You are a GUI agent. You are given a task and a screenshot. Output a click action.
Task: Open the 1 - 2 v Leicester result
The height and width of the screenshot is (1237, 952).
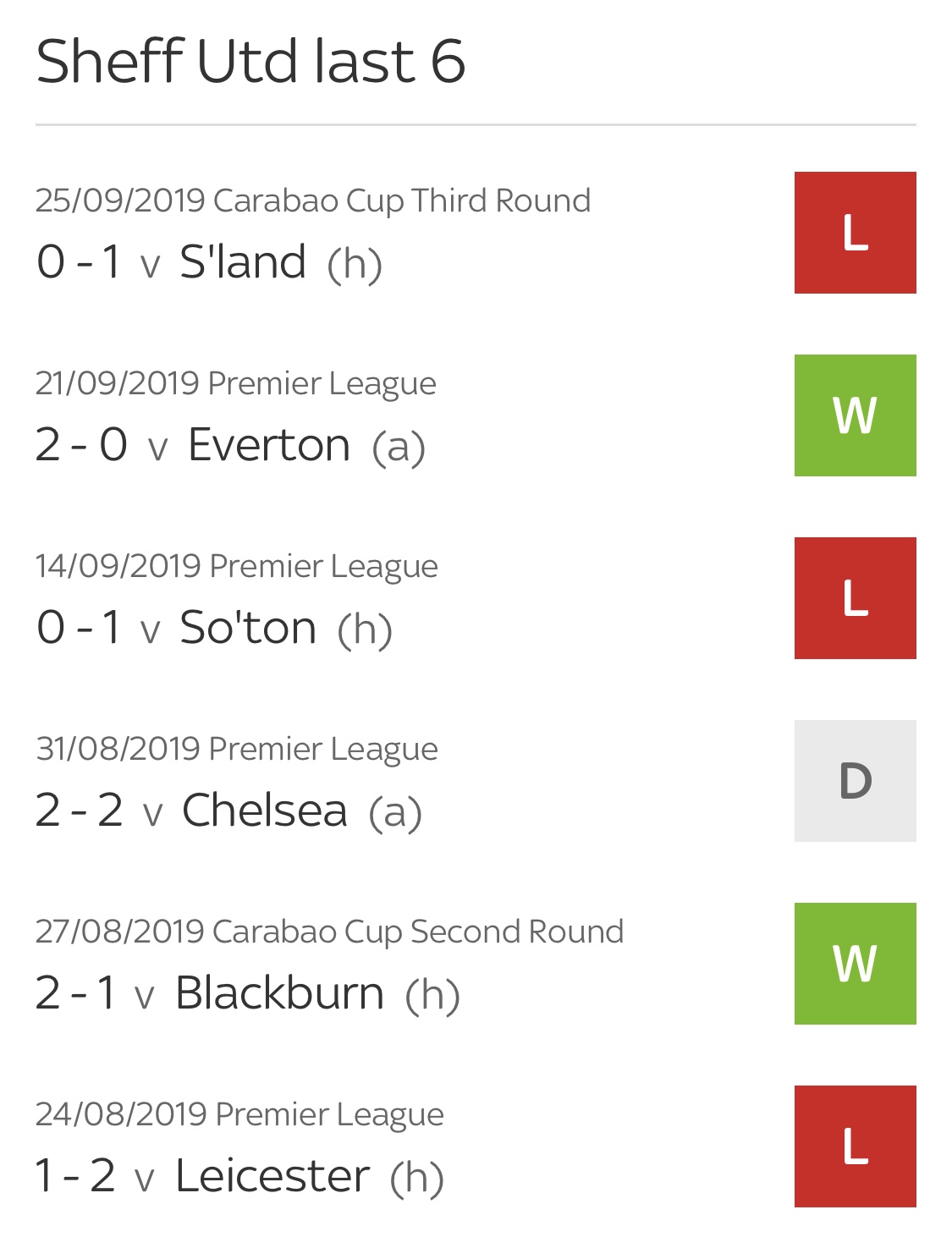pos(239,1176)
